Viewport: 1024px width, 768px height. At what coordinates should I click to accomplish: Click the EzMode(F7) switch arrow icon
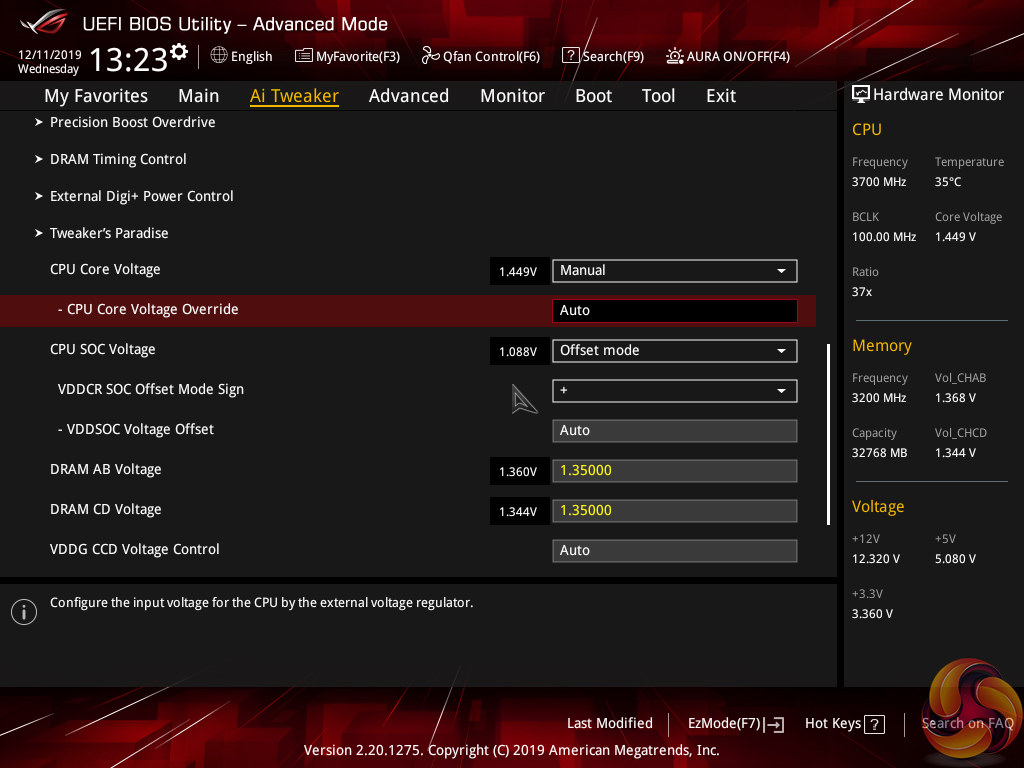[x=774, y=724]
